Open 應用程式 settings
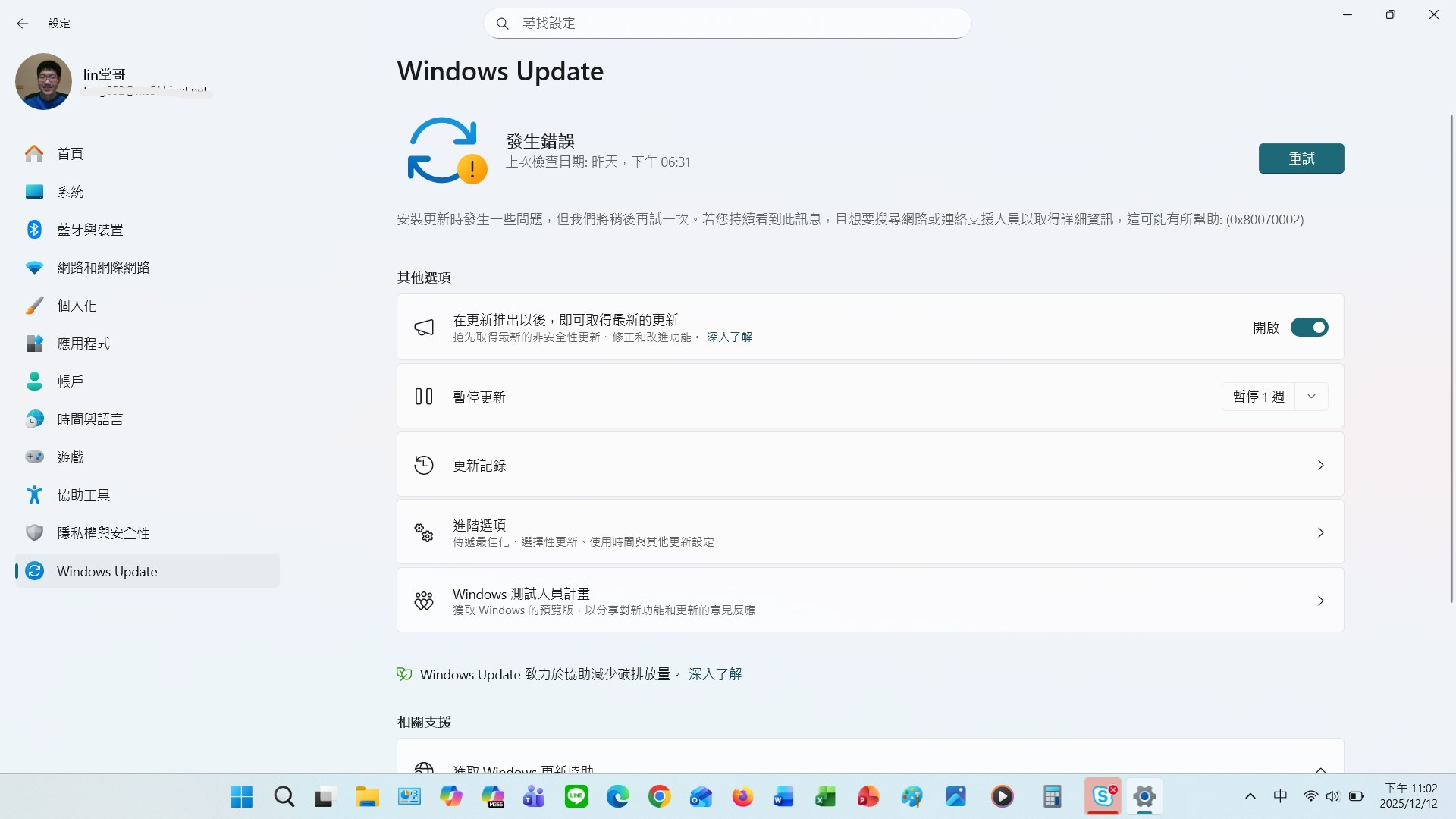This screenshot has width=1456, height=819. click(83, 343)
